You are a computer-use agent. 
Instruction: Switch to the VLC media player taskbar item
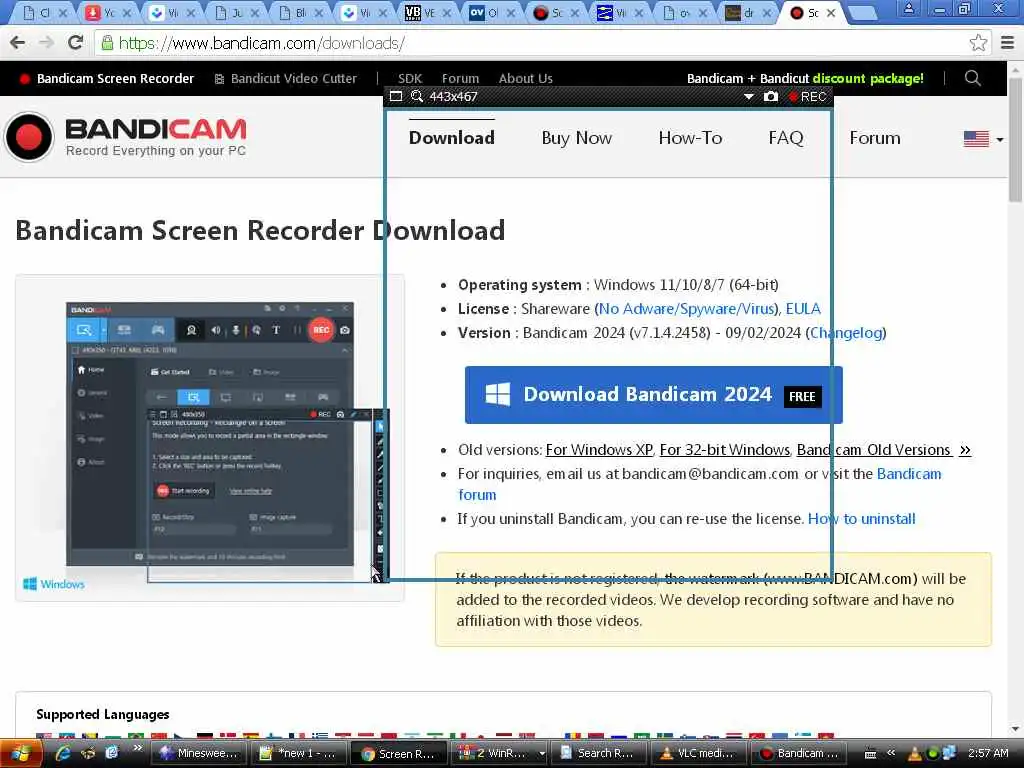[697, 753]
